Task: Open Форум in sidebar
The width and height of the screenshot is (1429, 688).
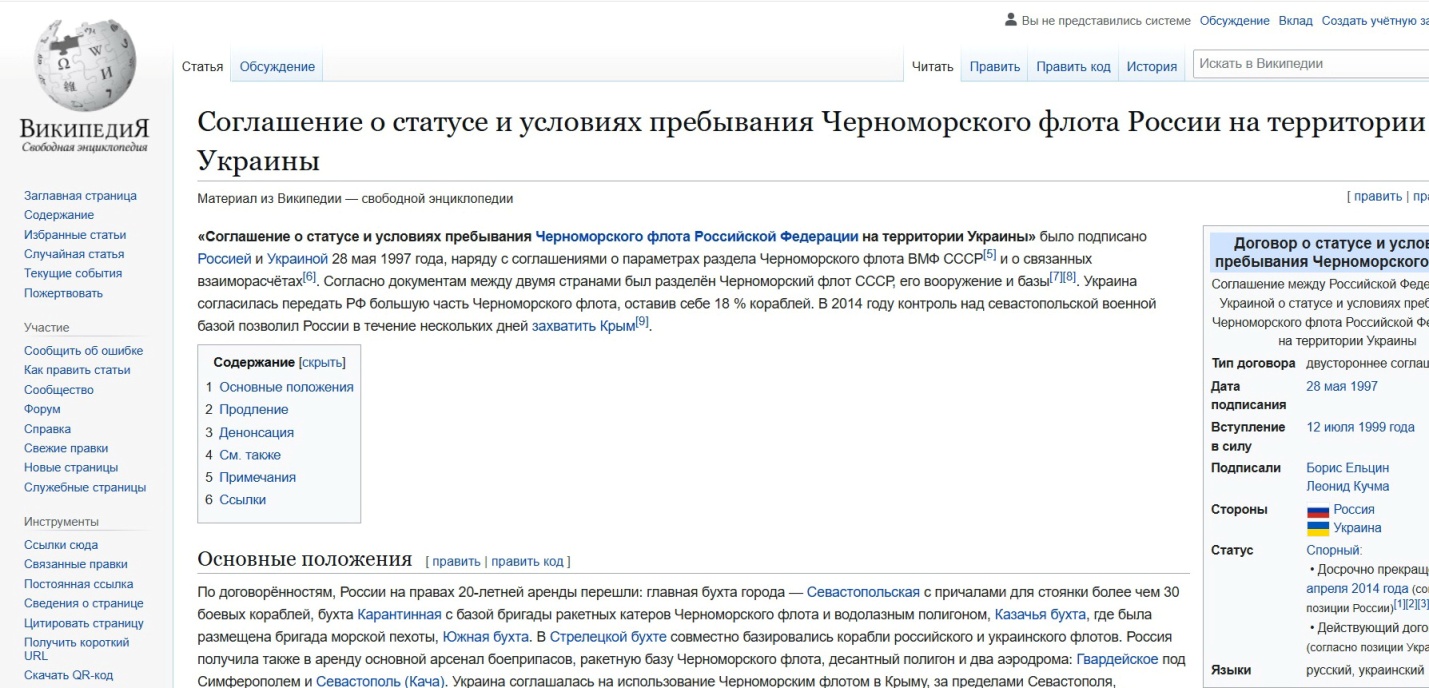Action: tap(42, 409)
